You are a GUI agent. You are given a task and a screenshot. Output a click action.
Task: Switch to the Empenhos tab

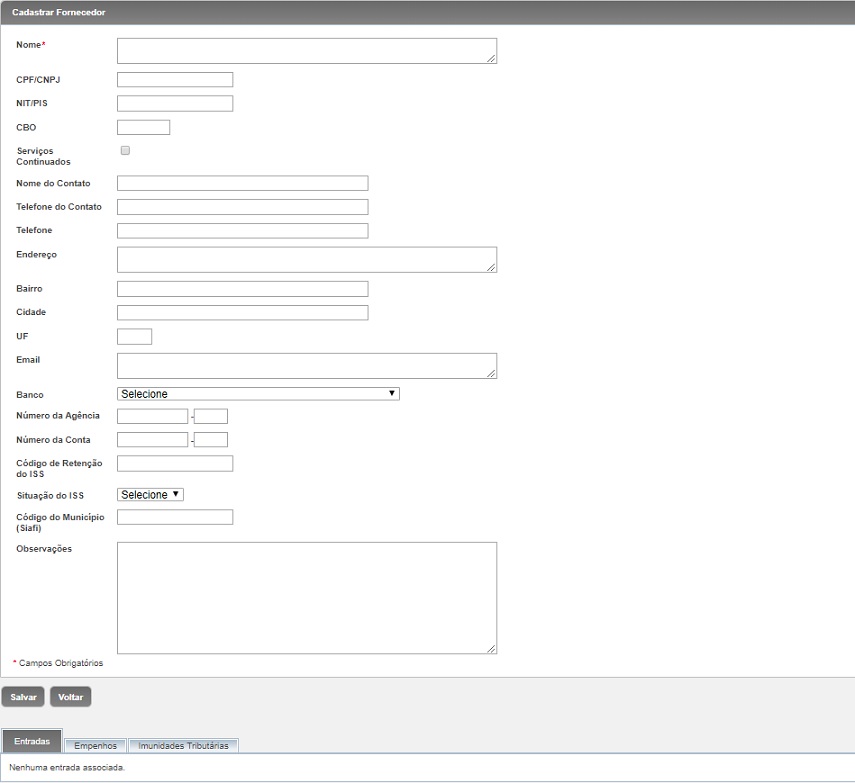pyautogui.click(x=95, y=746)
